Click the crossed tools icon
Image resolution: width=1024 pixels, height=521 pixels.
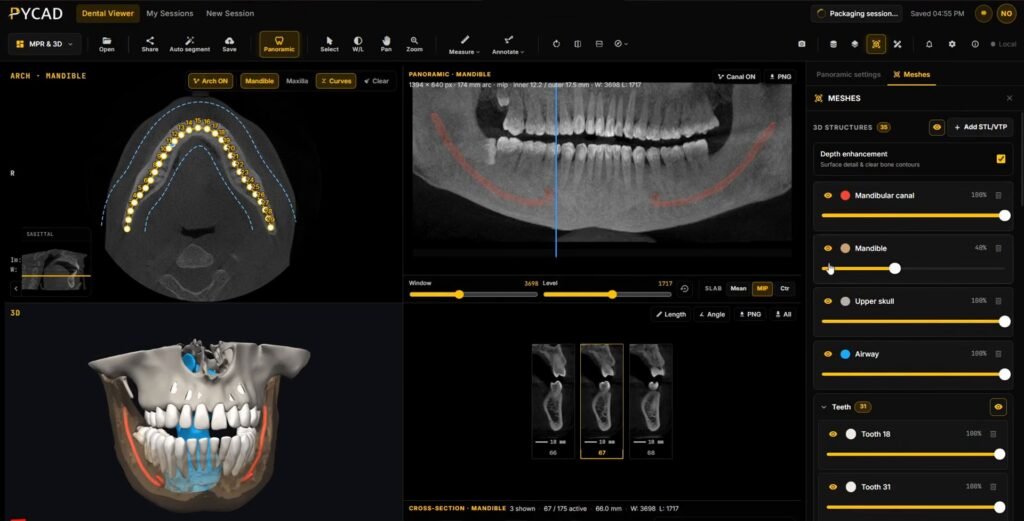(897, 44)
